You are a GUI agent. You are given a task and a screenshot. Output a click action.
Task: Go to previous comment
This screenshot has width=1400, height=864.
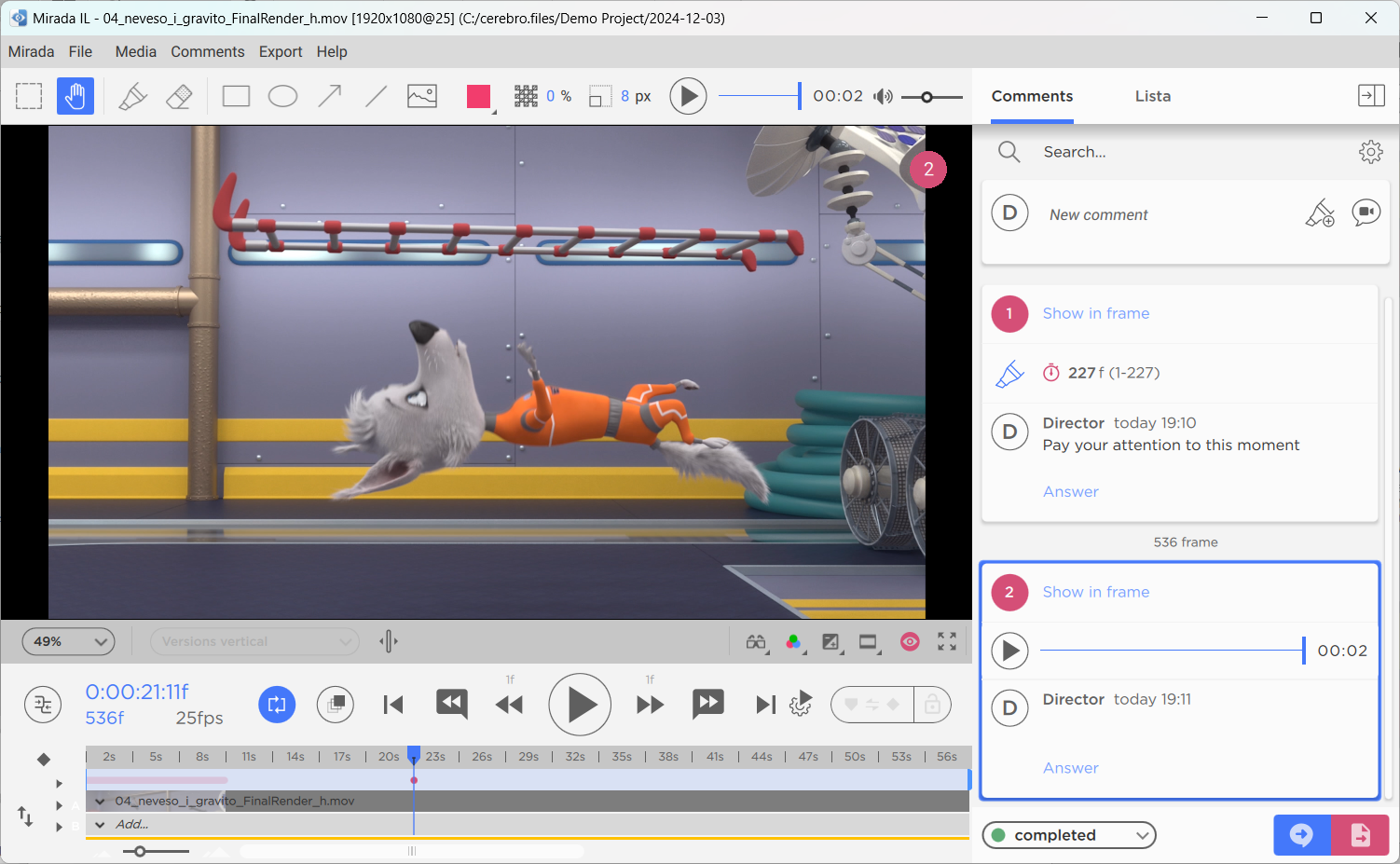click(x=452, y=705)
